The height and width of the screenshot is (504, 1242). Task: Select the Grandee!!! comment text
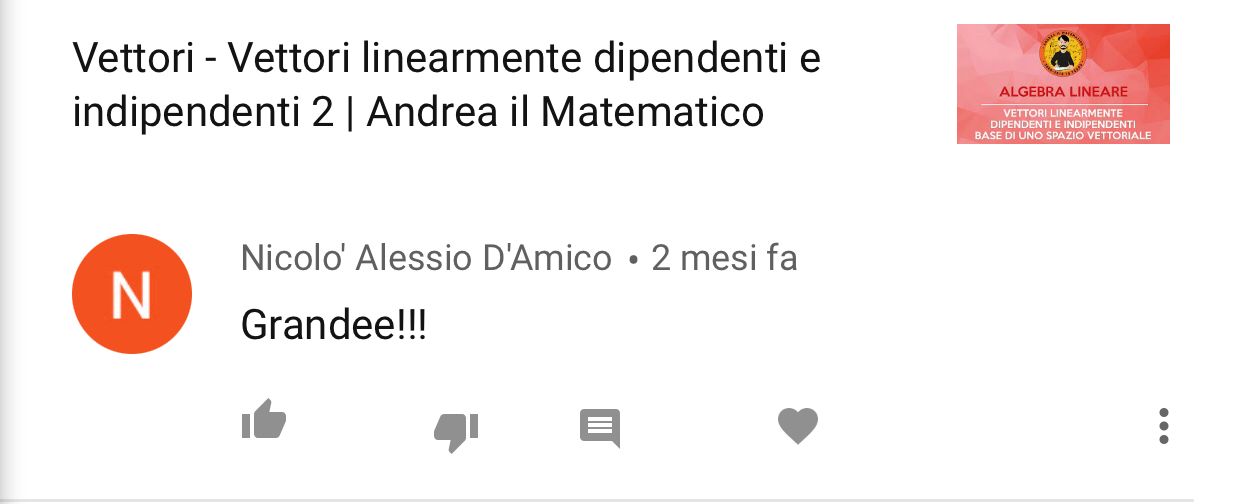[x=334, y=325]
